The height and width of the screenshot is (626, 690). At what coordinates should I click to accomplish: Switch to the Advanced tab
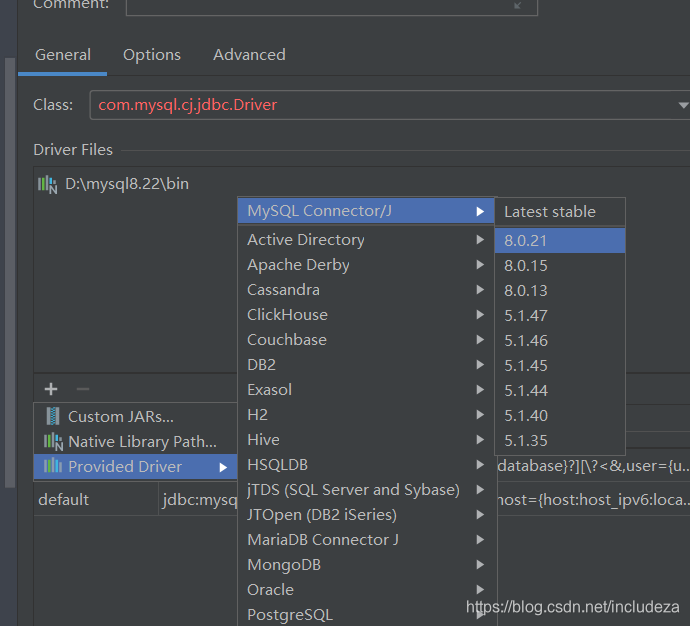pyautogui.click(x=250, y=55)
